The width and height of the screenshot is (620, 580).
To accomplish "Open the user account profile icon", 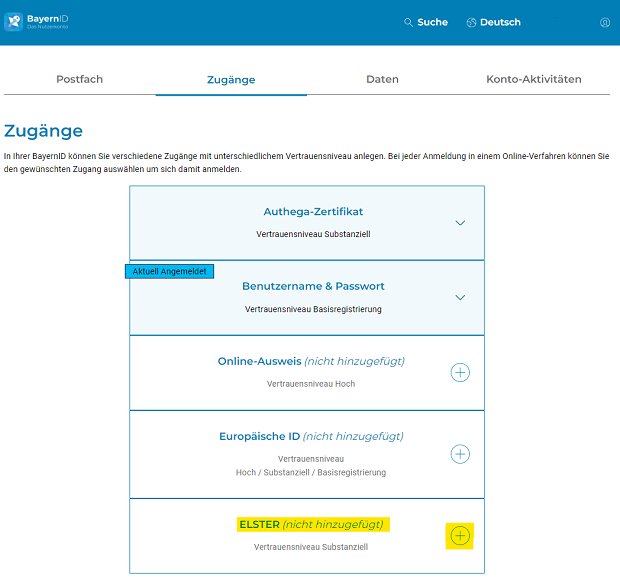I will coord(605,23).
